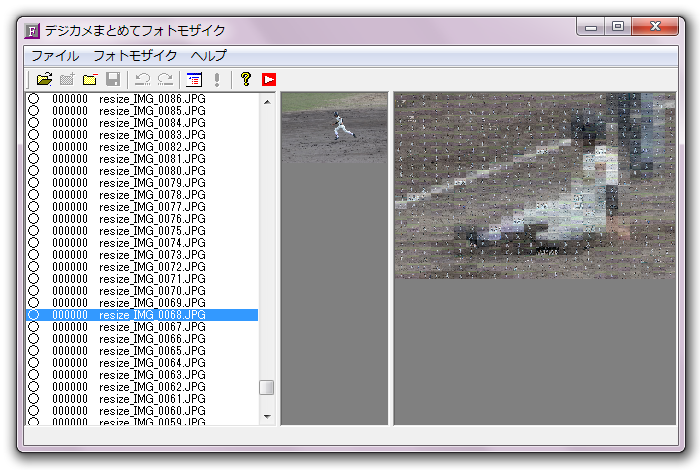
Task: Click circle beside resize_IMG_0065.JPG
Action: (x=33, y=351)
